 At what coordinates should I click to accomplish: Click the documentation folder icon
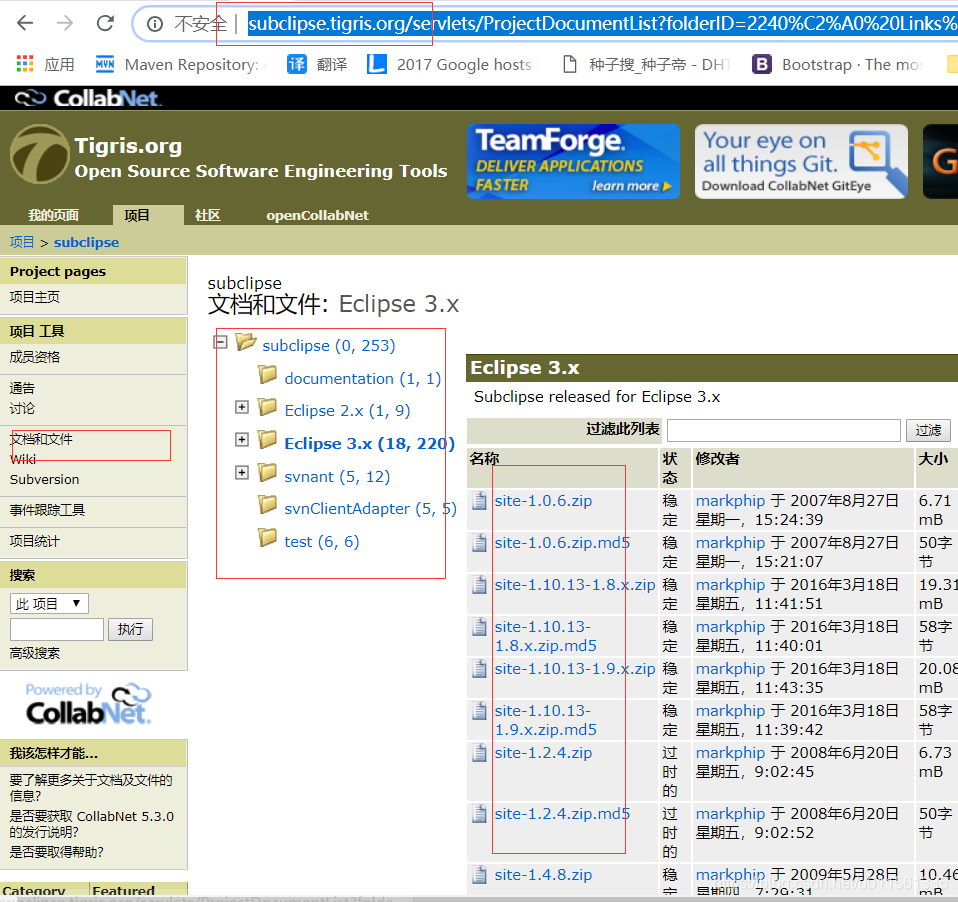pos(267,375)
